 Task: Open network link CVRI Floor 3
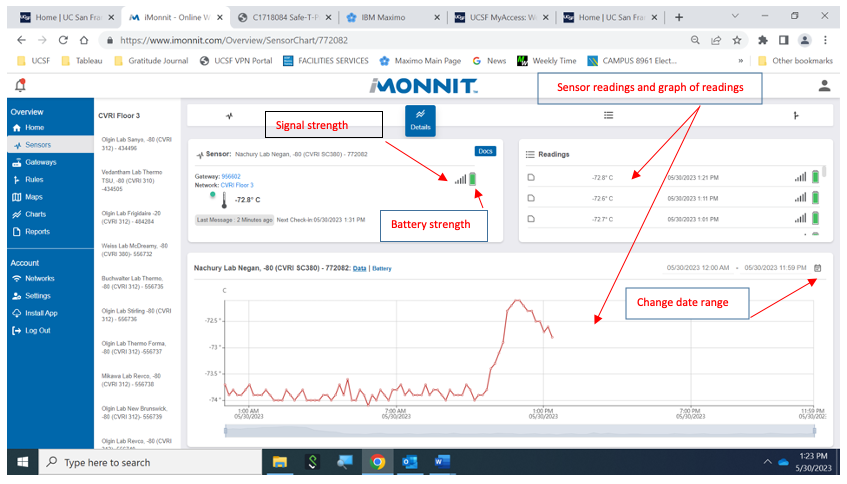[237, 185]
